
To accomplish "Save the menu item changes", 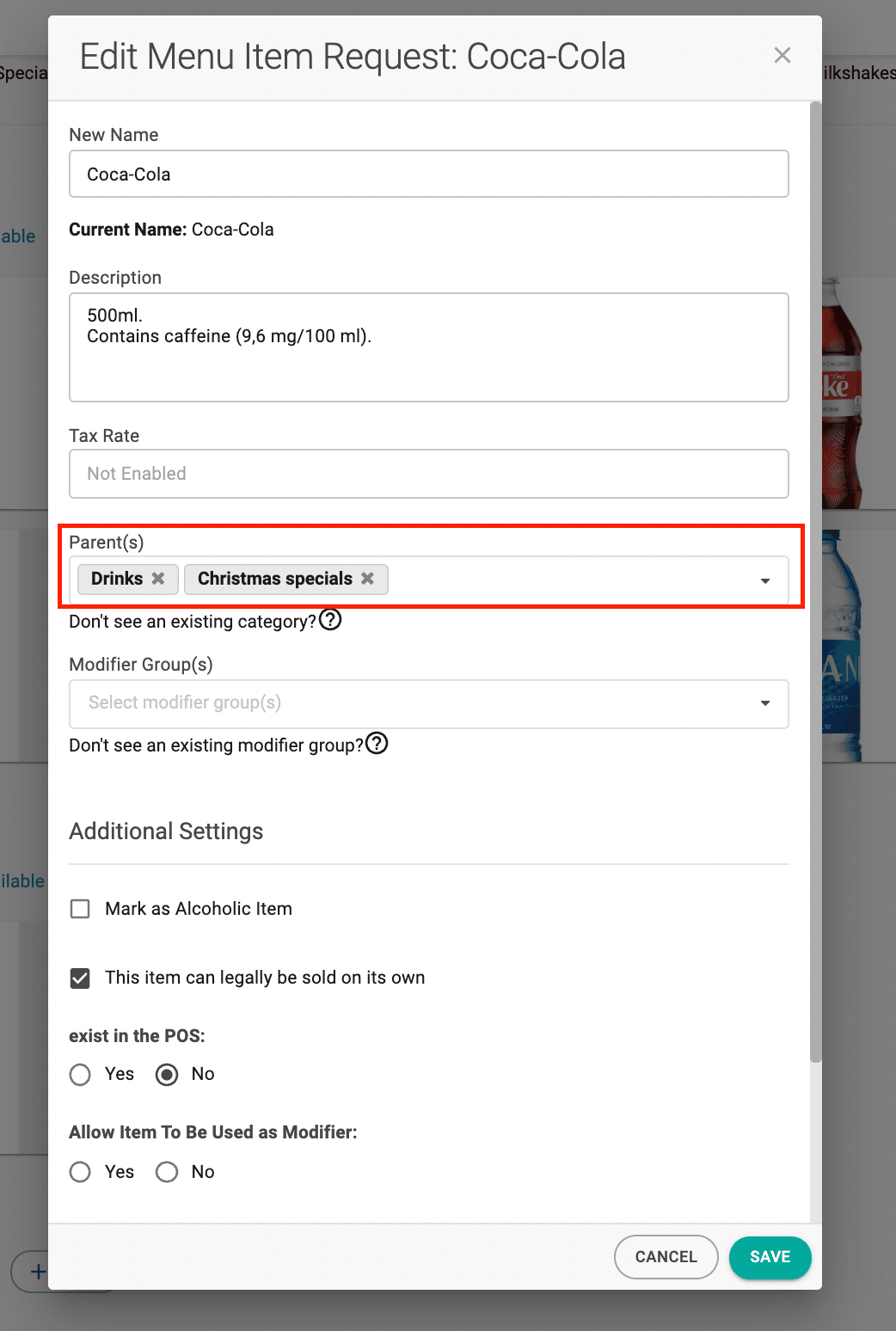I will [770, 1257].
